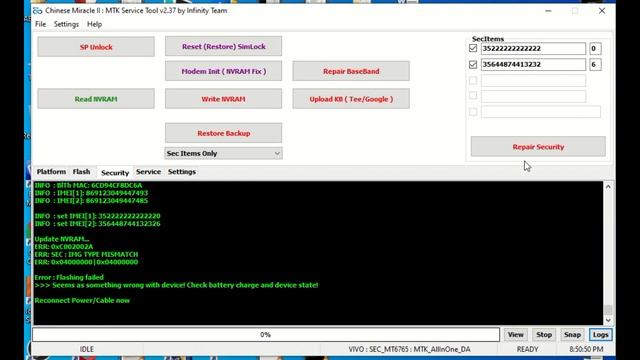Click Upload KB (Tee/Google) button
The width and height of the screenshot is (640, 360).
coord(351,99)
